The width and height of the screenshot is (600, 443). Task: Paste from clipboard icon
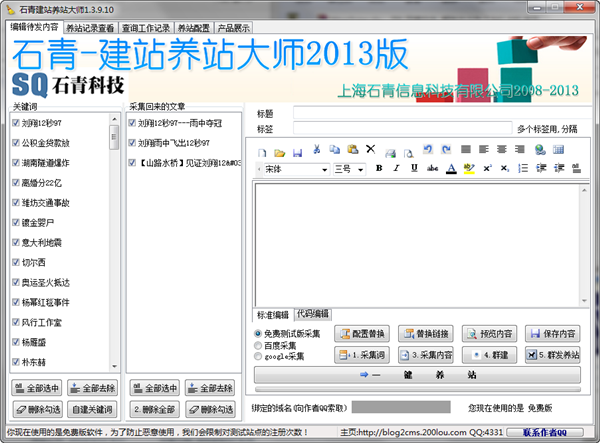pyautogui.click(x=352, y=149)
